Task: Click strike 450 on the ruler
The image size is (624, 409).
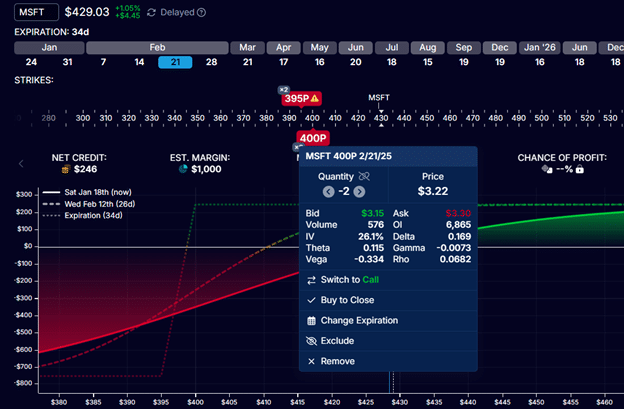Action: coord(427,118)
